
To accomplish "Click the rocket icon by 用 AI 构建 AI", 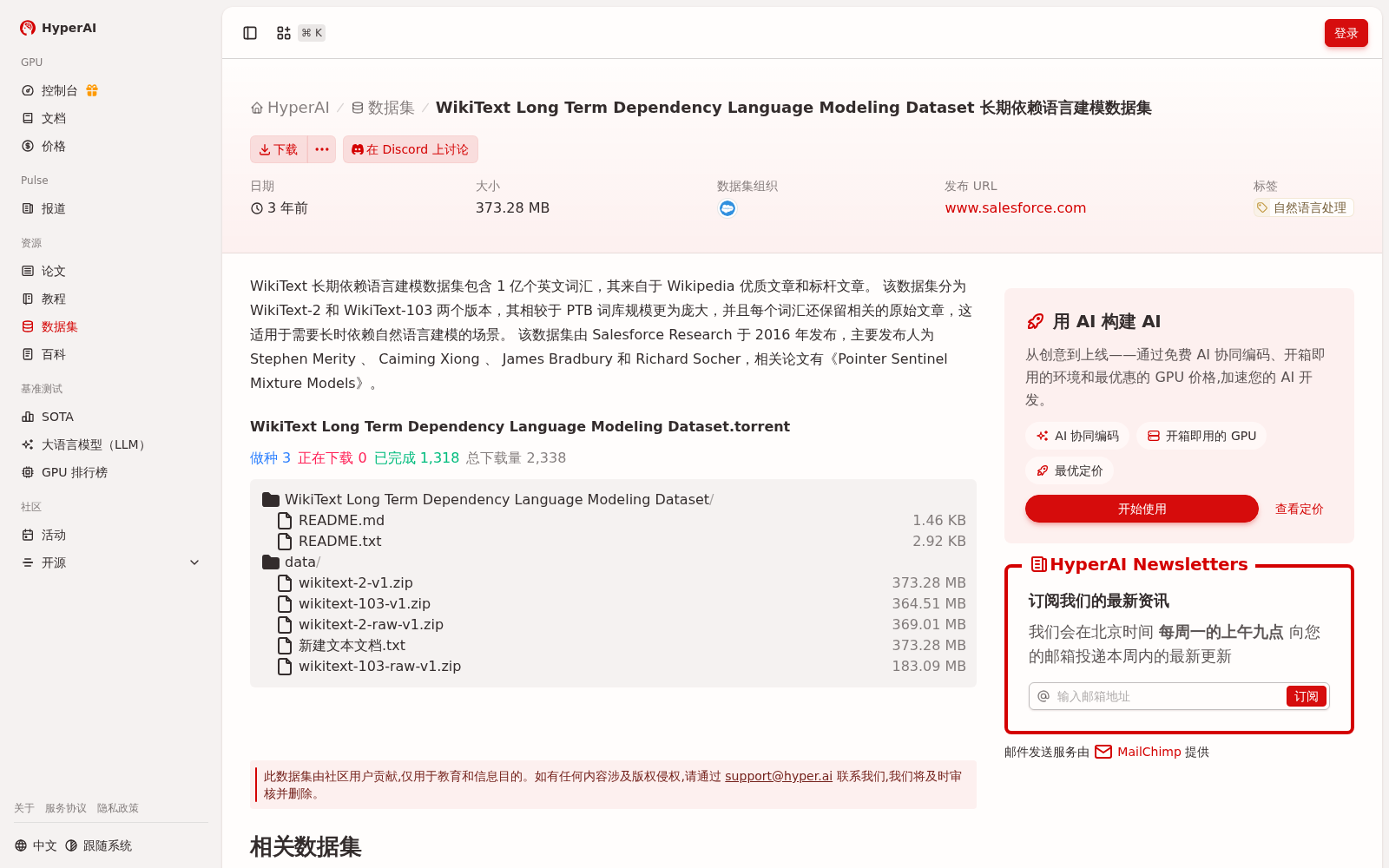I will (x=1035, y=322).
